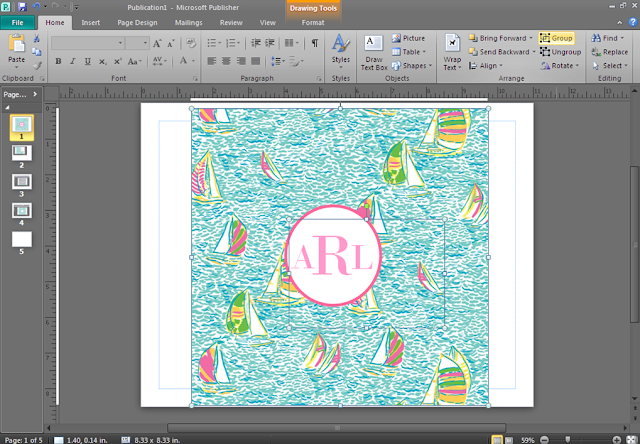The image size is (640, 444).
Task: Toggle Align Text Left
Action: point(211,61)
